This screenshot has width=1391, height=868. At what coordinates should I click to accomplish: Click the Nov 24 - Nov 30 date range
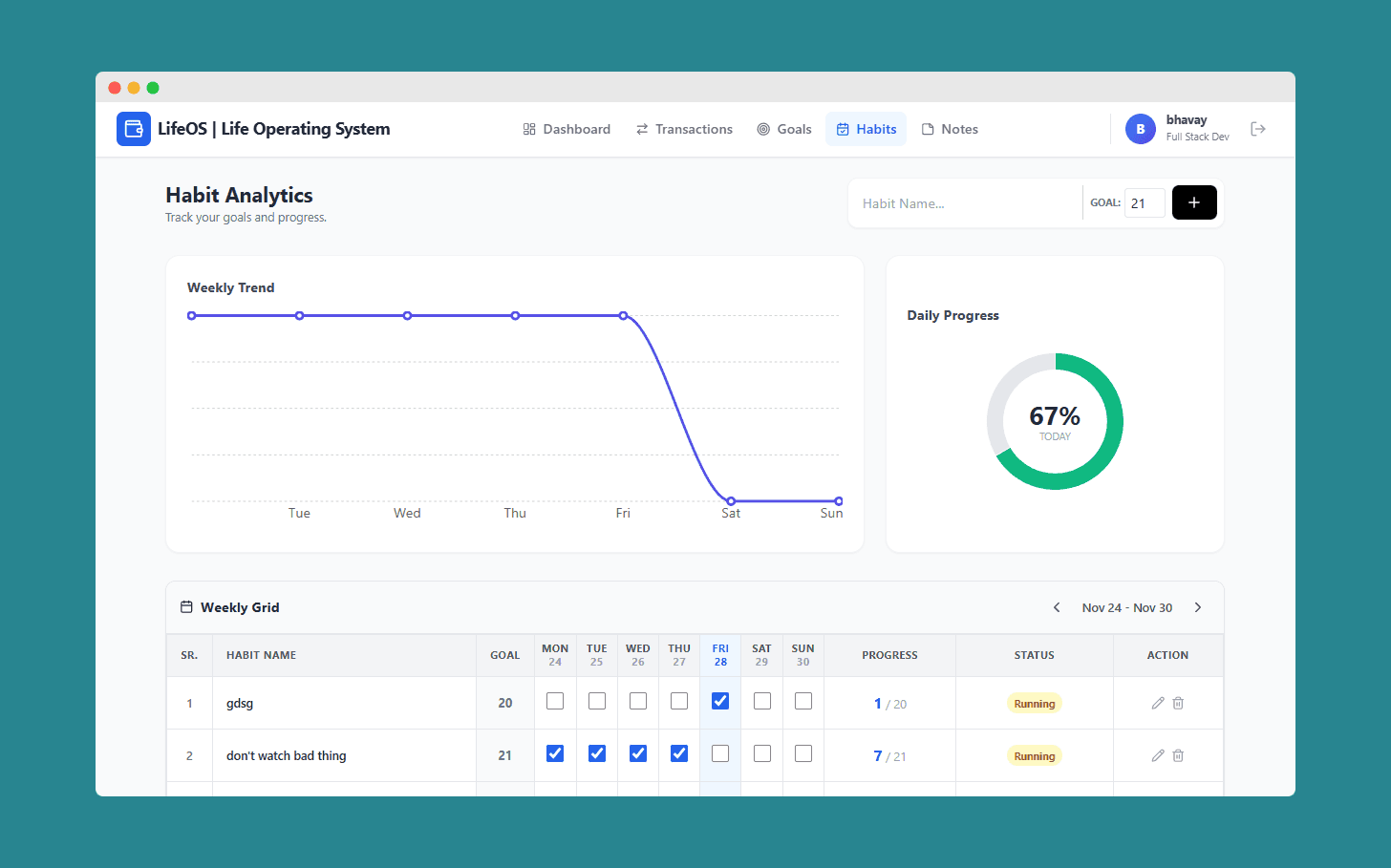[x=1127, y=607]
